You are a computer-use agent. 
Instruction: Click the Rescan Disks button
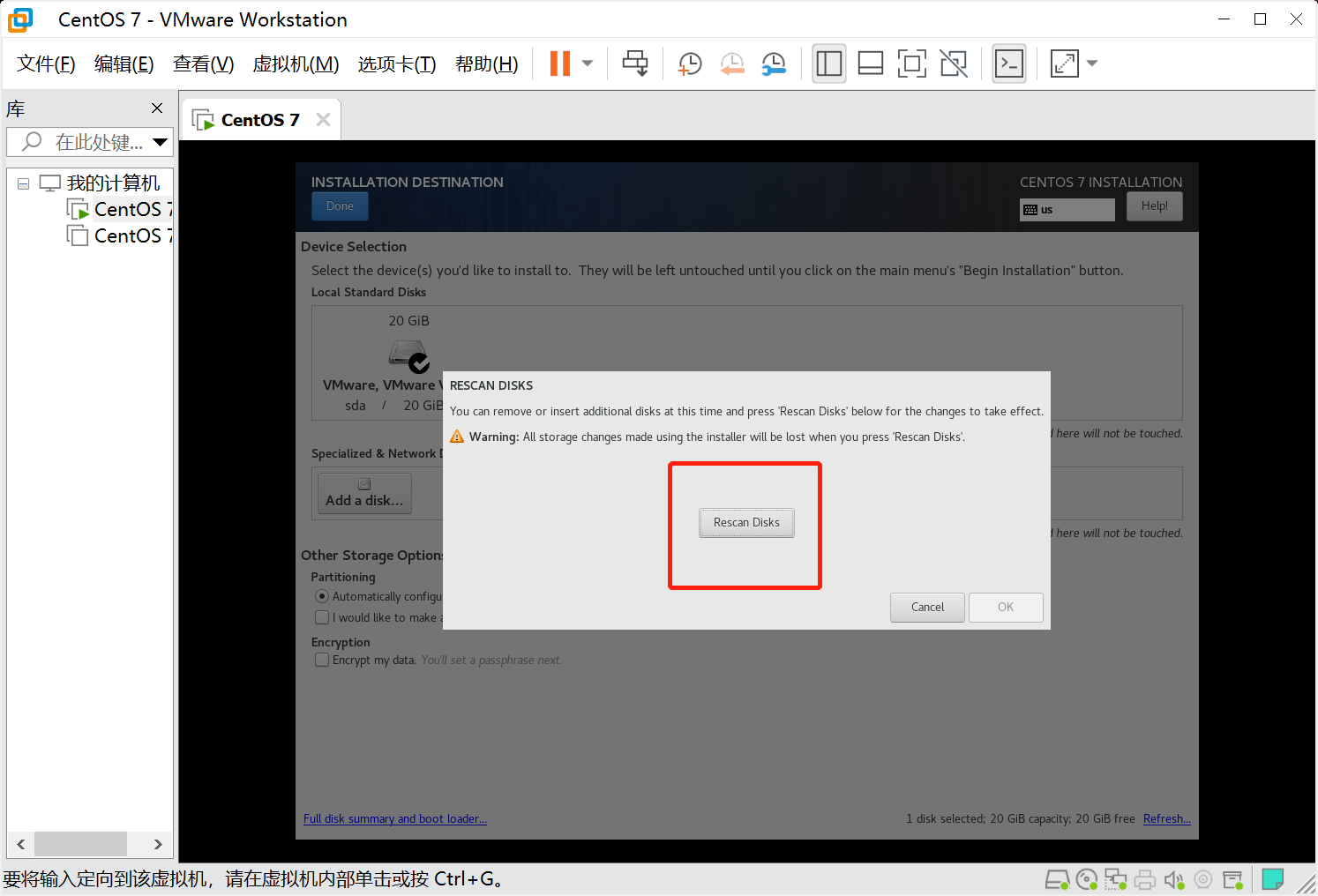746,523
